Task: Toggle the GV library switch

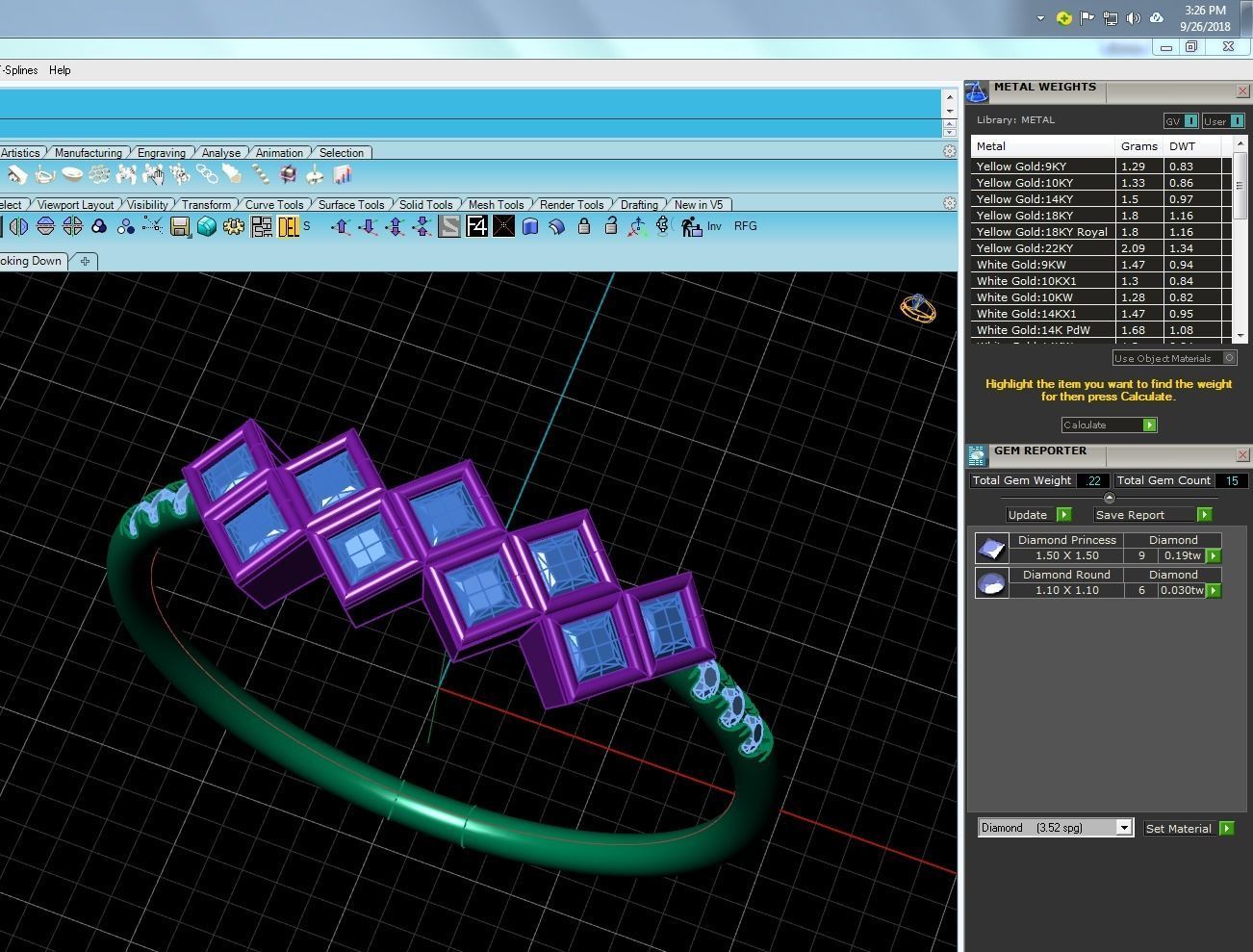Action: pos(1181,121)
